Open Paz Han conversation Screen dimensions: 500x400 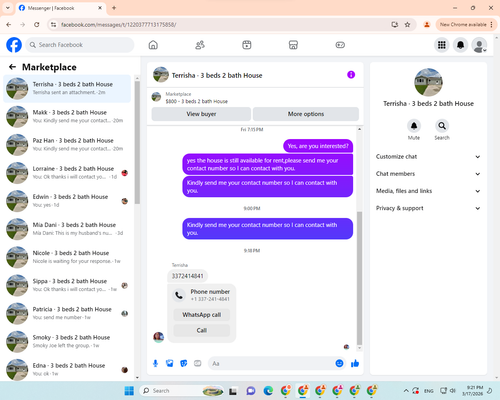click(67, 145)
